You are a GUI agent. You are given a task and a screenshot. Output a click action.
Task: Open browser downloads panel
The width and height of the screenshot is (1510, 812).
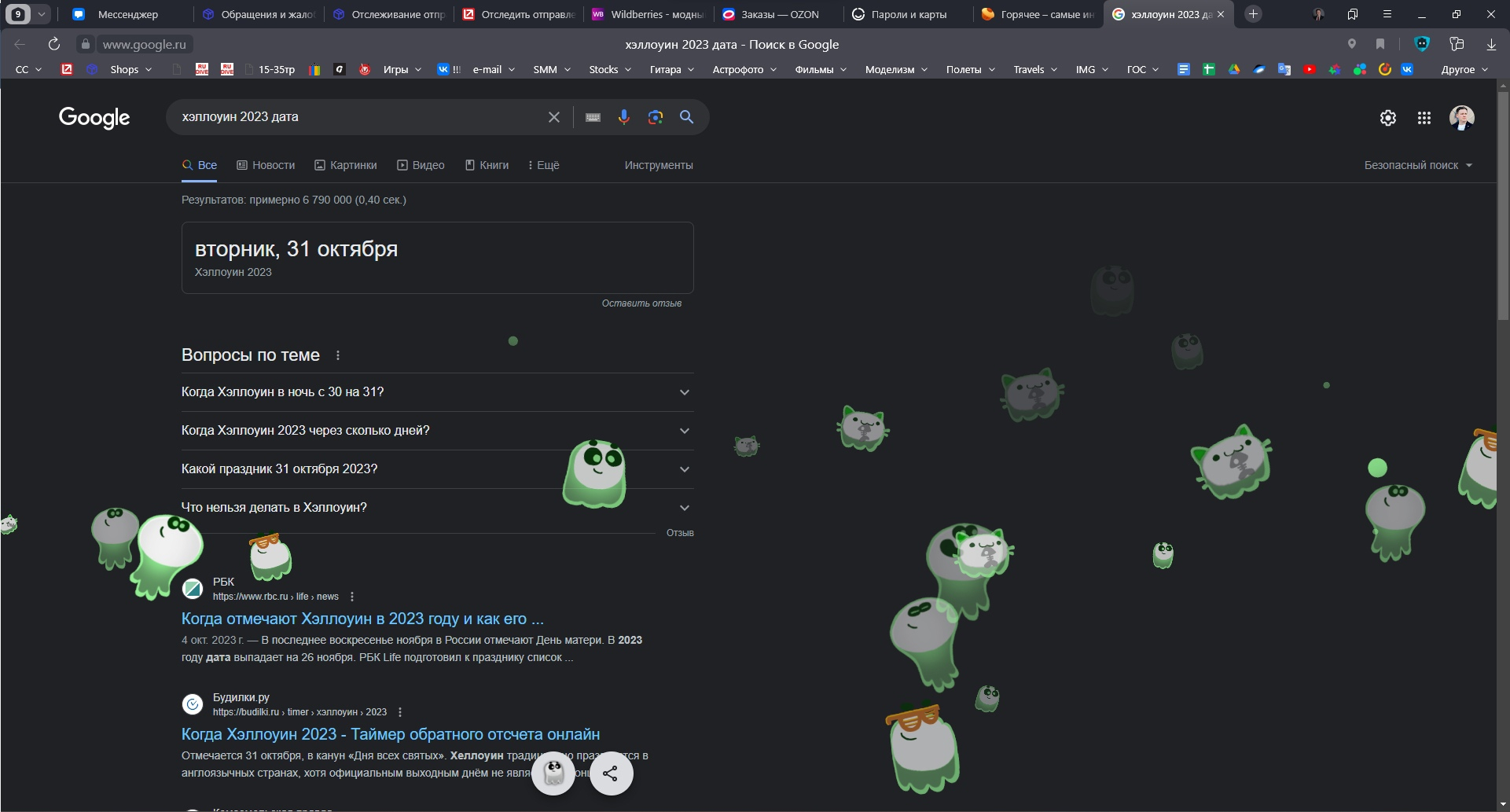1491,44
